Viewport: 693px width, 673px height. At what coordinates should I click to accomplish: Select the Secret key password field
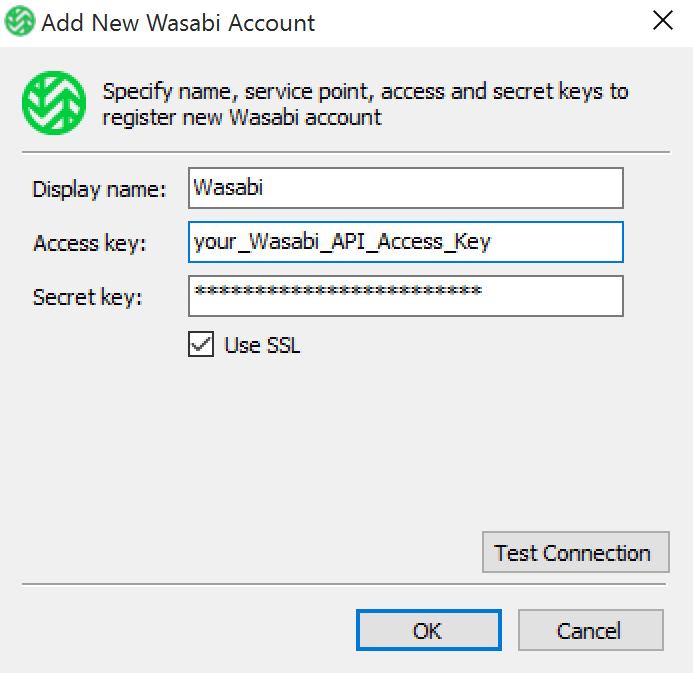click(405, 296)
